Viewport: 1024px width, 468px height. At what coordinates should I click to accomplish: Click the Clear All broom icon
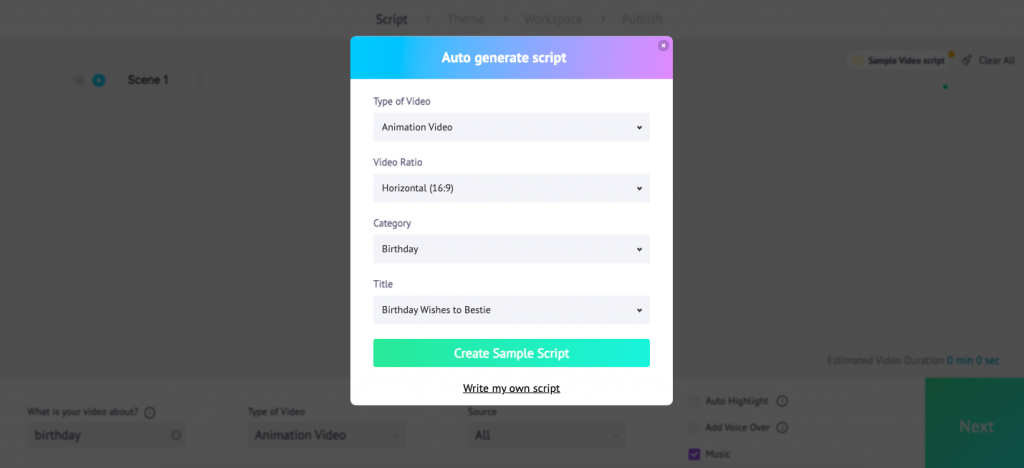[967, 60]
